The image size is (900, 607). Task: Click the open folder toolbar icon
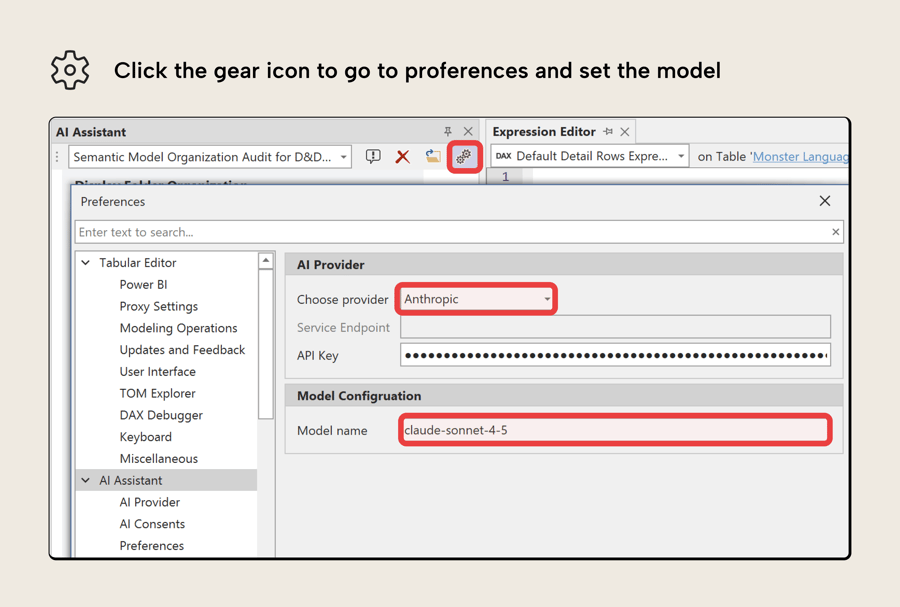pos(433,157)
